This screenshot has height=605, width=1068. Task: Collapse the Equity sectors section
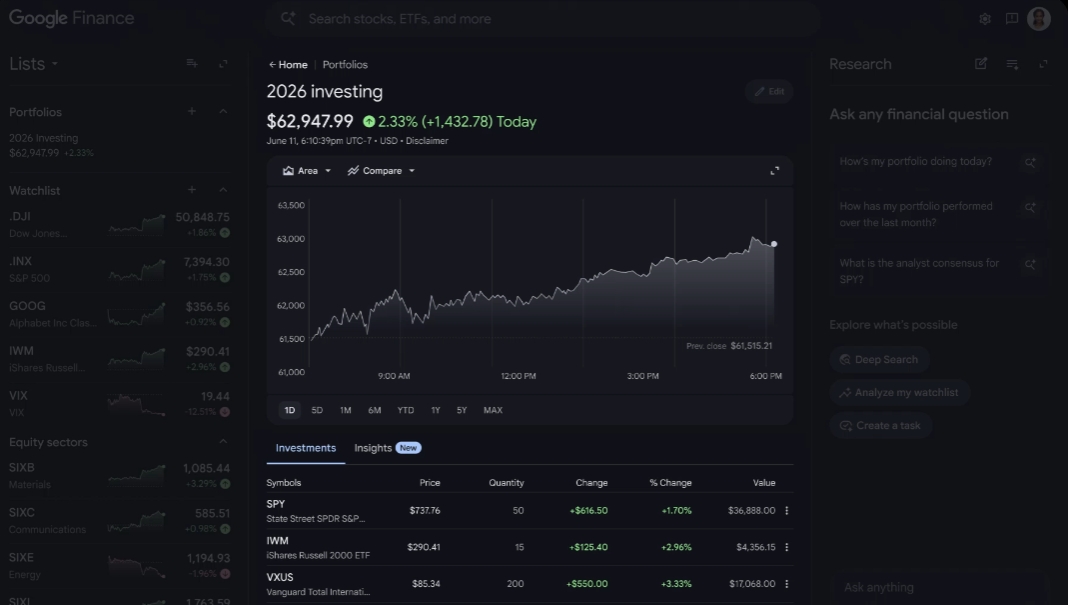[x=223, y=441]
